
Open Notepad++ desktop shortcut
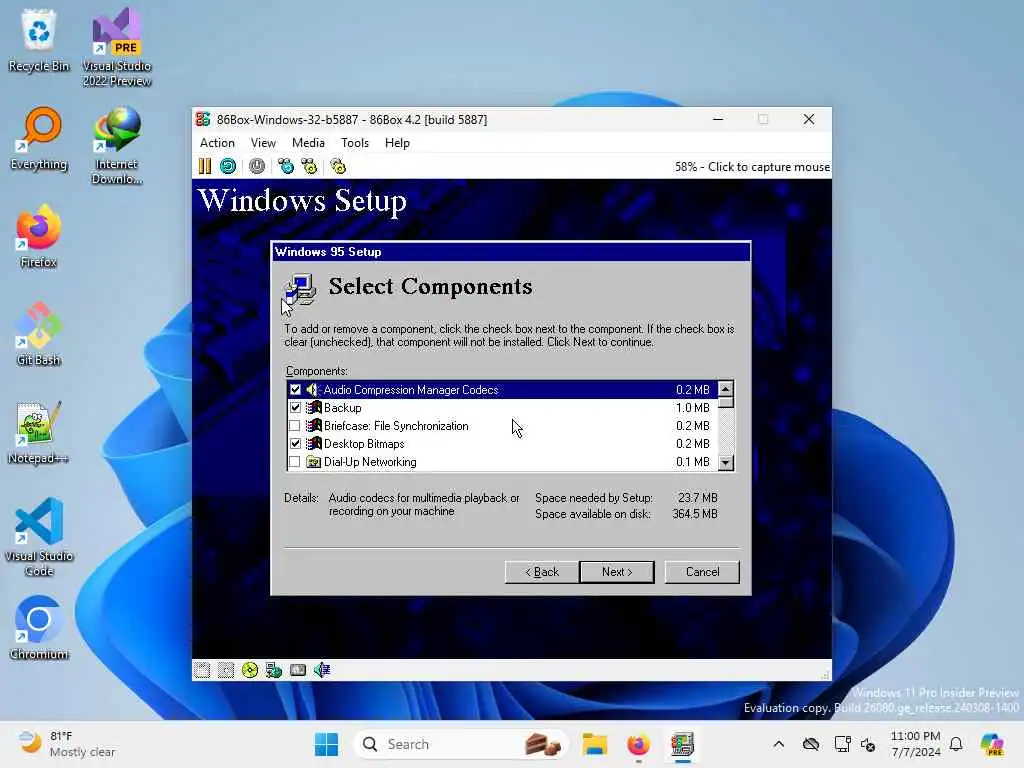[39, 432]
